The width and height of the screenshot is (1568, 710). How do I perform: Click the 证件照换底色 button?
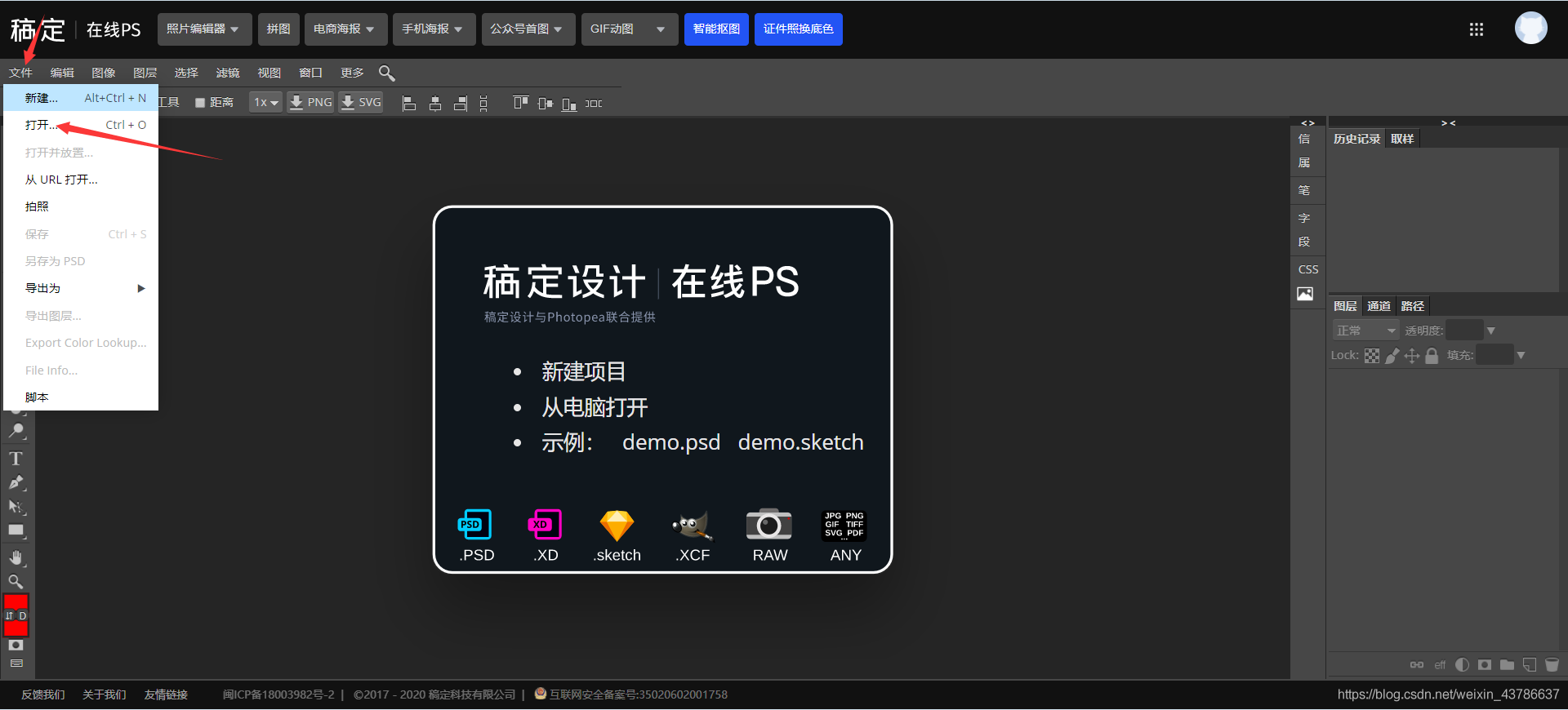(x=798, y=29)
